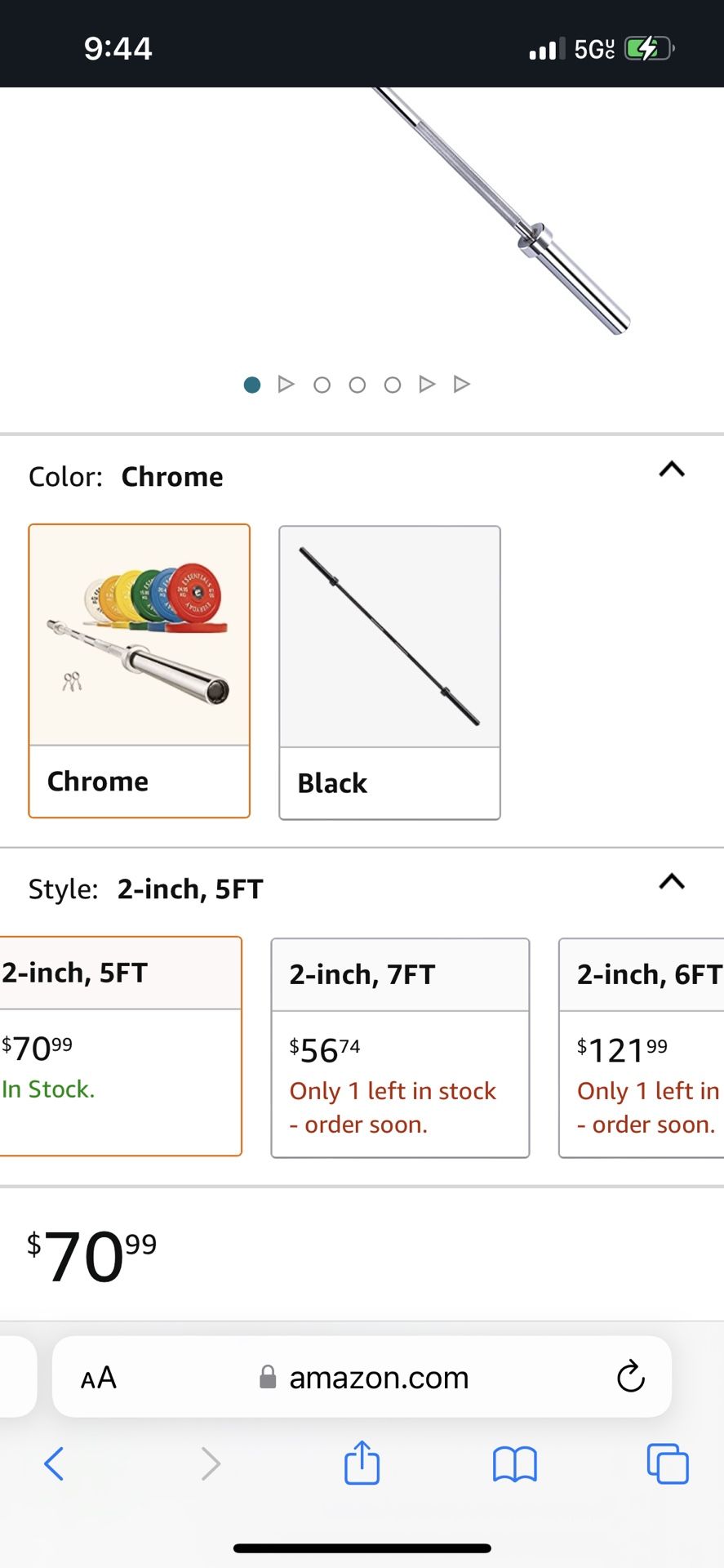This screenshot has height=1568, width=724.
Task: Tap Safari's forward arrow icon
Action: 211,1463
